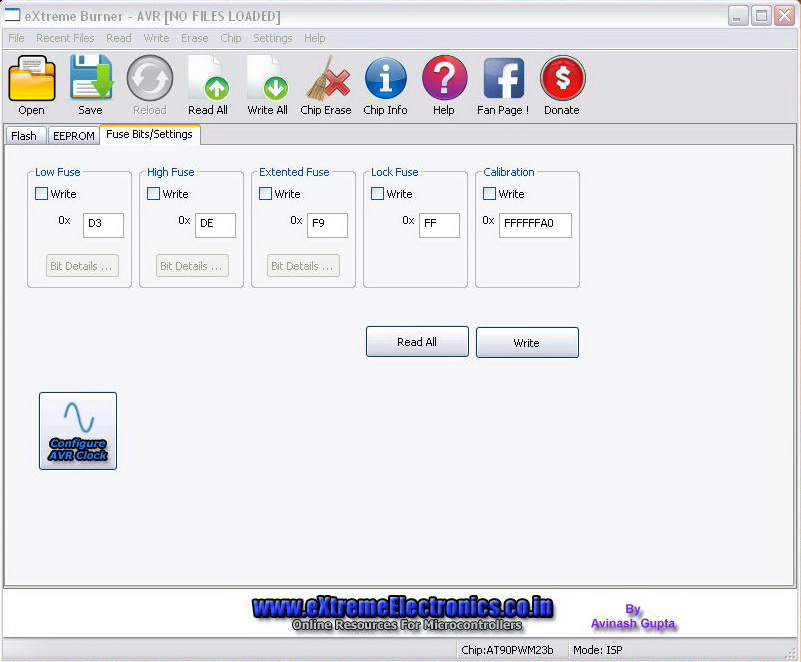This screenshot has width=801, height=662.
Task: Click the Read All fuse button
Action: click(x=417, y=342)
